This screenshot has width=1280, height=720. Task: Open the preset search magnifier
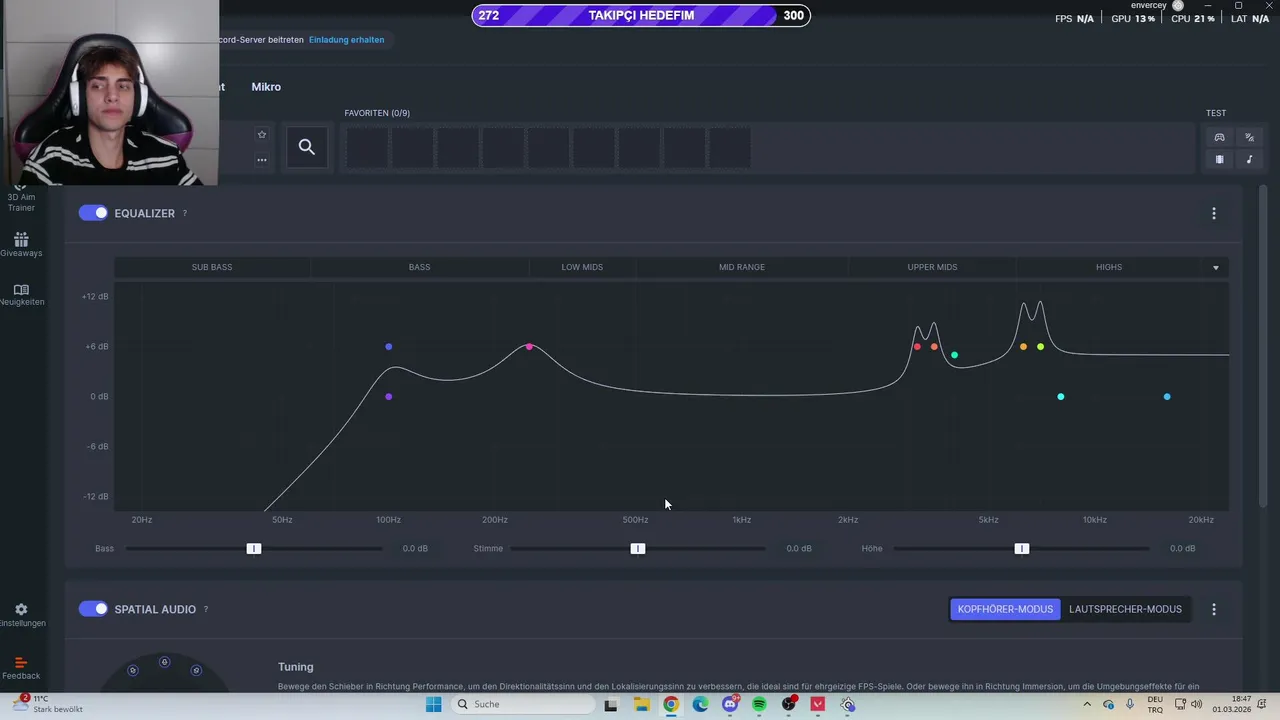307,147
